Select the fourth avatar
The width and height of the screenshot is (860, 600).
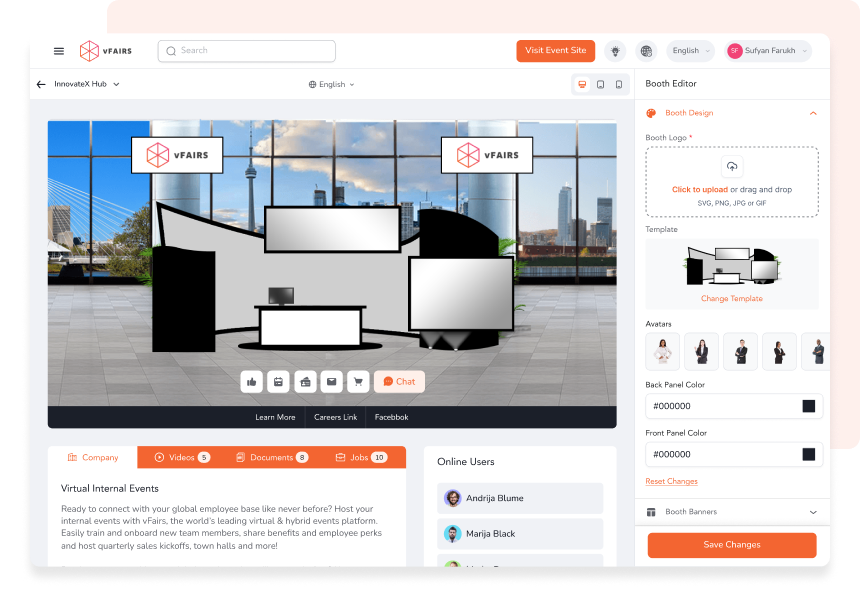779,352
